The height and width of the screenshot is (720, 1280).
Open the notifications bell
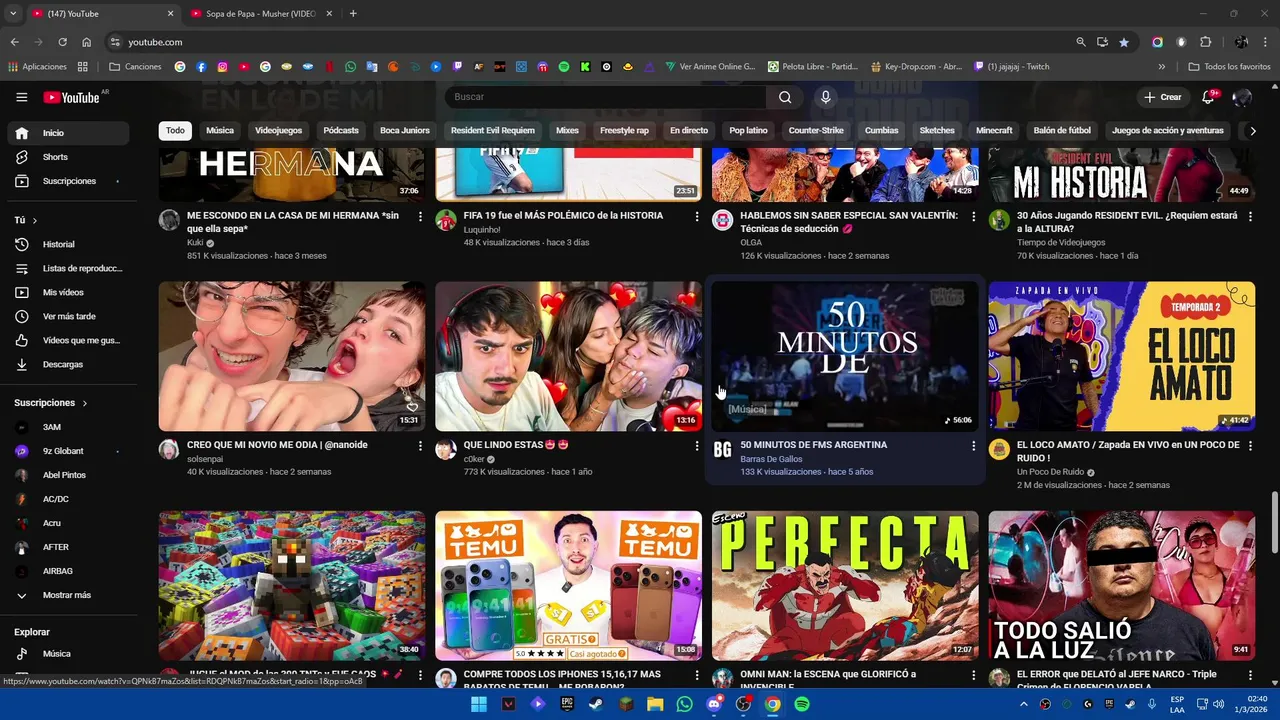pyautogui.click(x=1208, y=97)
